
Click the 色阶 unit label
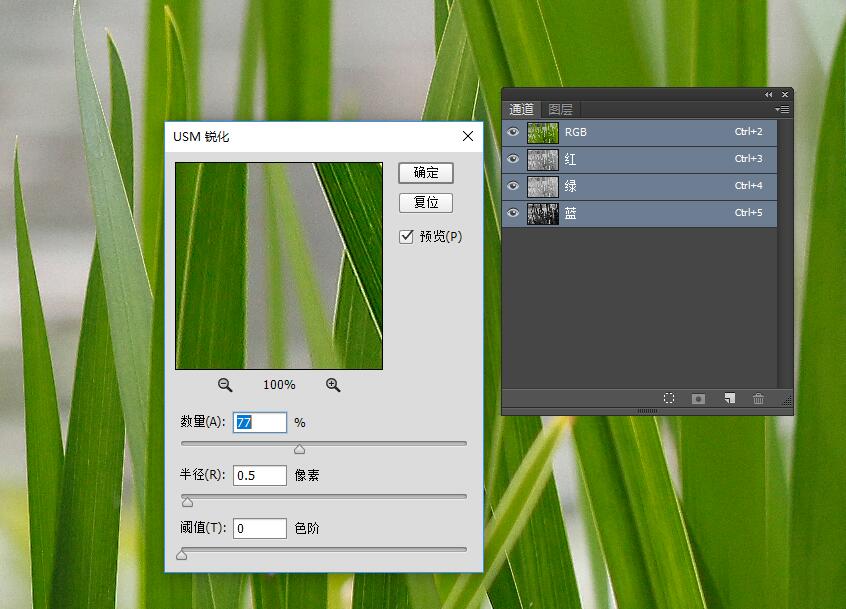coord(307,528)
